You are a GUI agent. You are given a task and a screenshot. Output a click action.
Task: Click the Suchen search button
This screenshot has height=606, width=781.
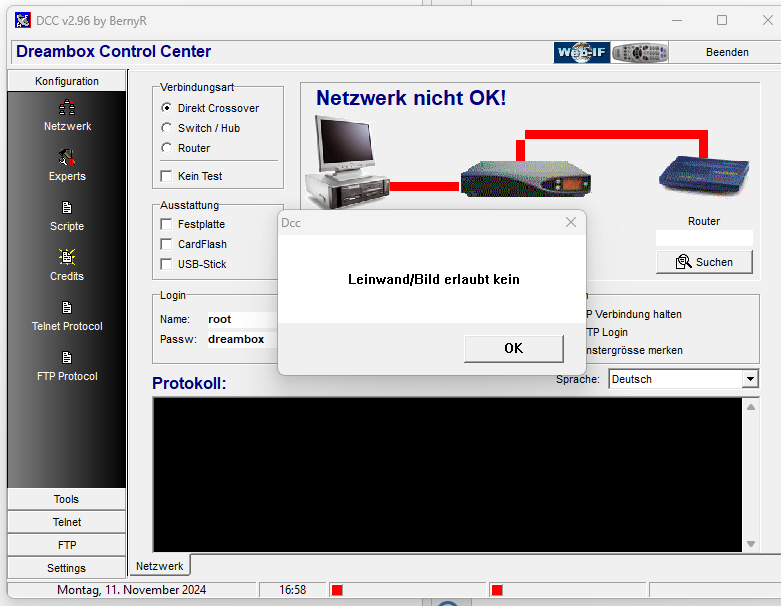click(704, 262)
